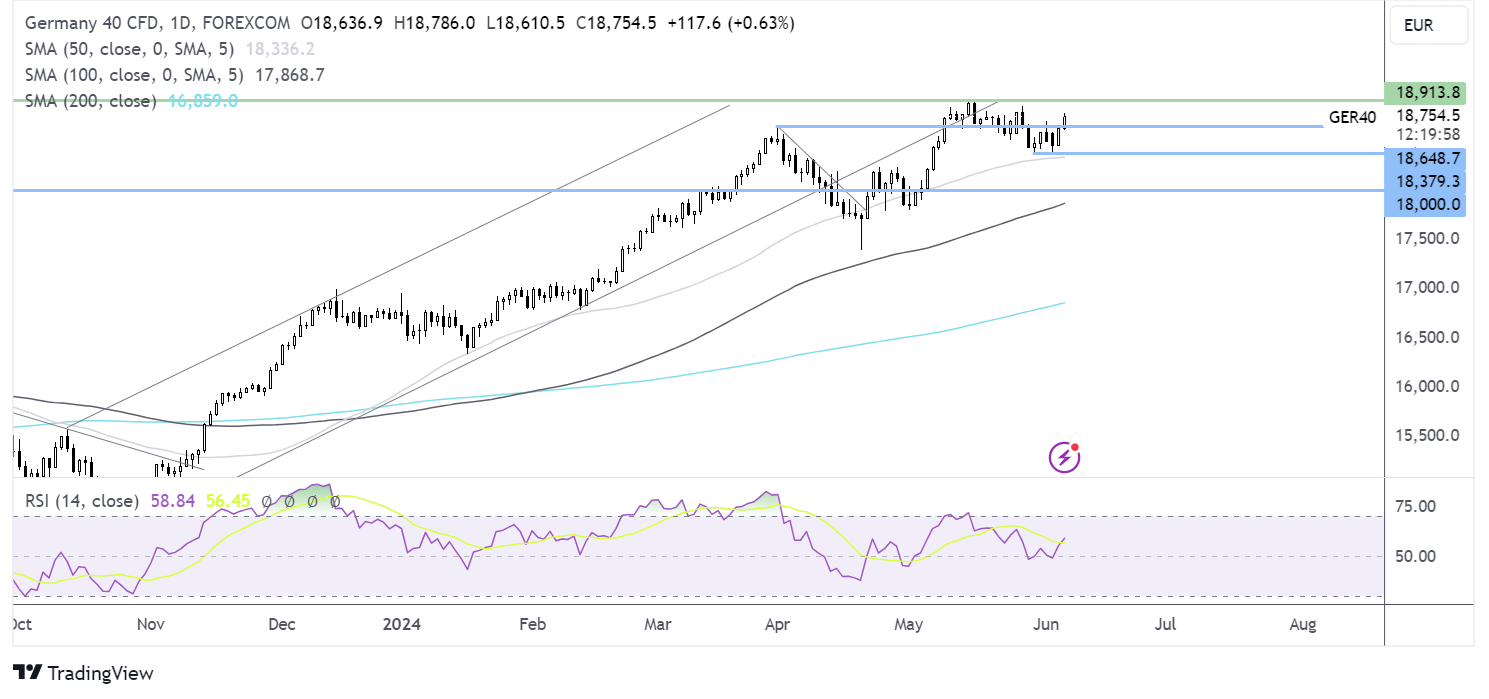Click the GER40 label on the chart
Viewport: 1489px width, 699px height.
point(1352,117)
